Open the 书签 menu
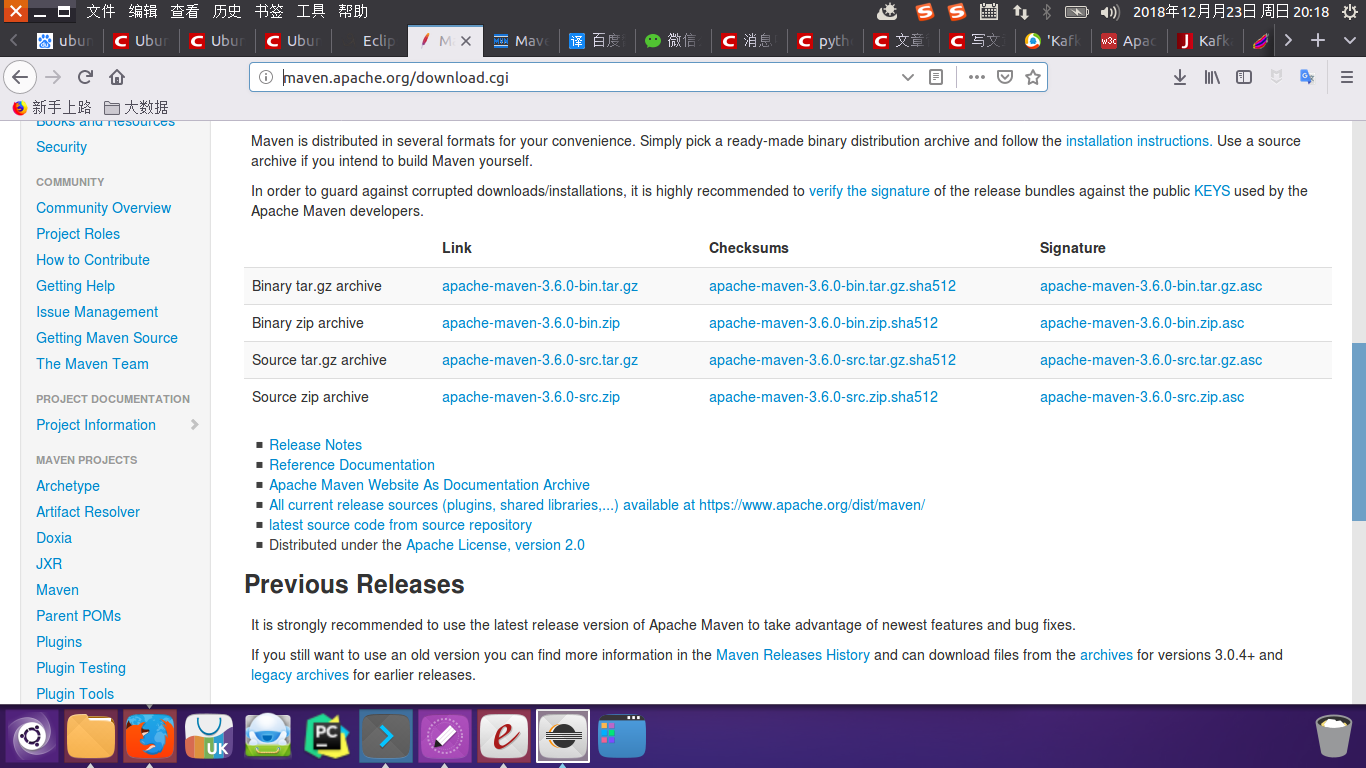Viewport: 1366px width, 768px height. pos(269,12)
